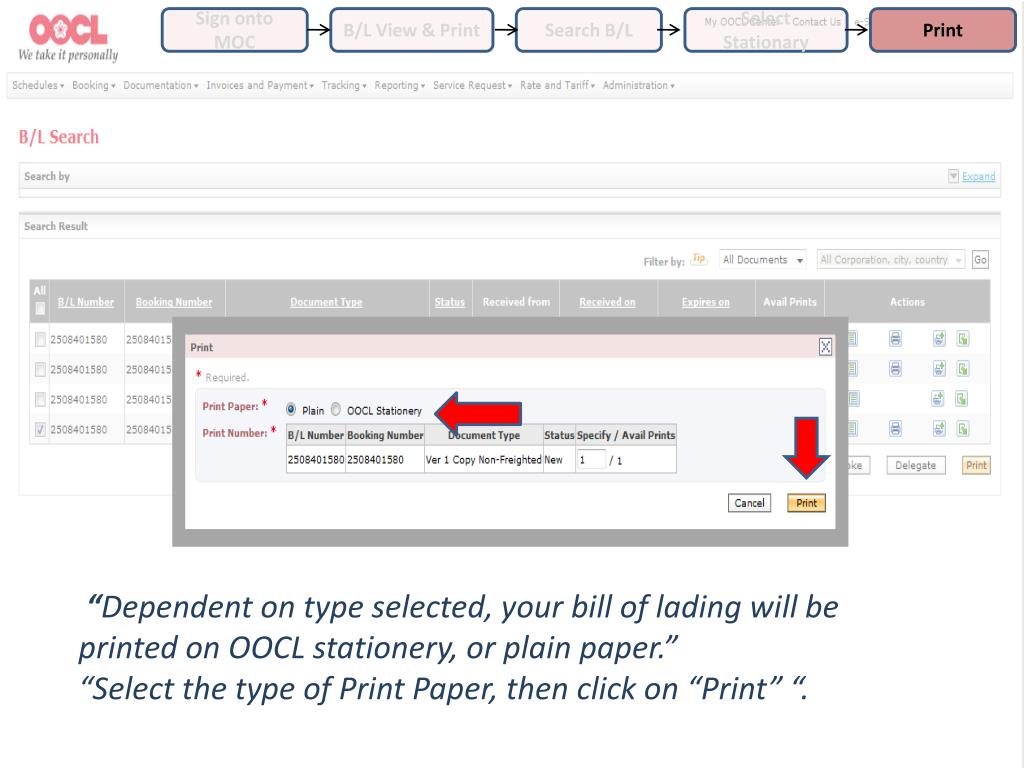Viewport: 1024px width, 768px height.
Task: Click the Search Result section header
Action: (56, 226)
